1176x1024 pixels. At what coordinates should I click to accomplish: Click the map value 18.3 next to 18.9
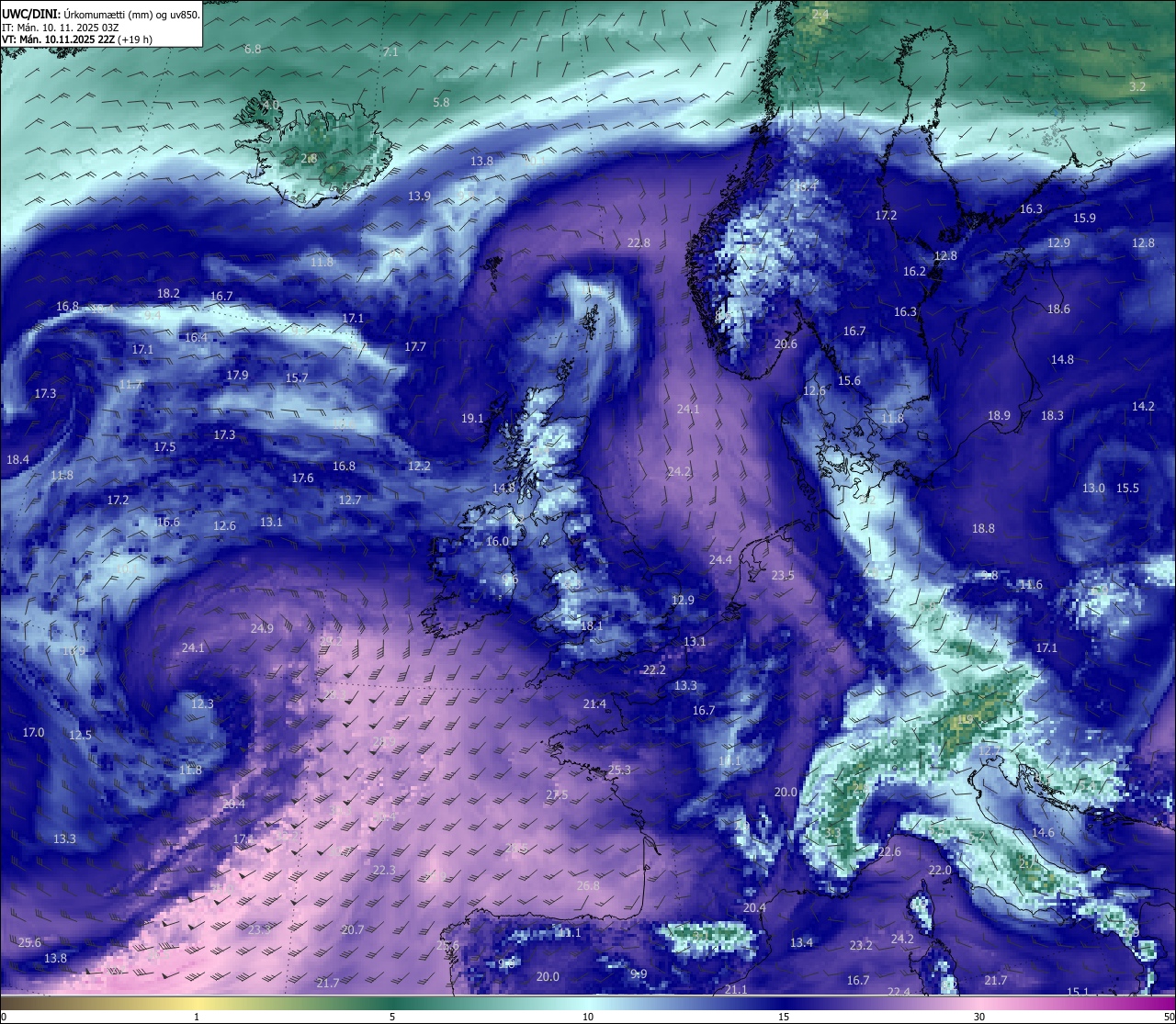tap(1052, 416)
